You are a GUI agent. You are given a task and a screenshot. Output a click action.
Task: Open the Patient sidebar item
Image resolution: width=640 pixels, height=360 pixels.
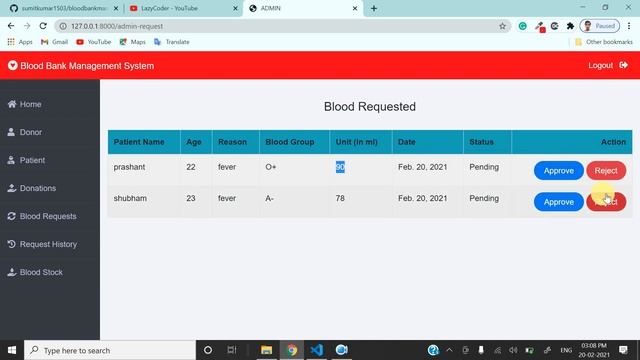[x=26, y=160]
